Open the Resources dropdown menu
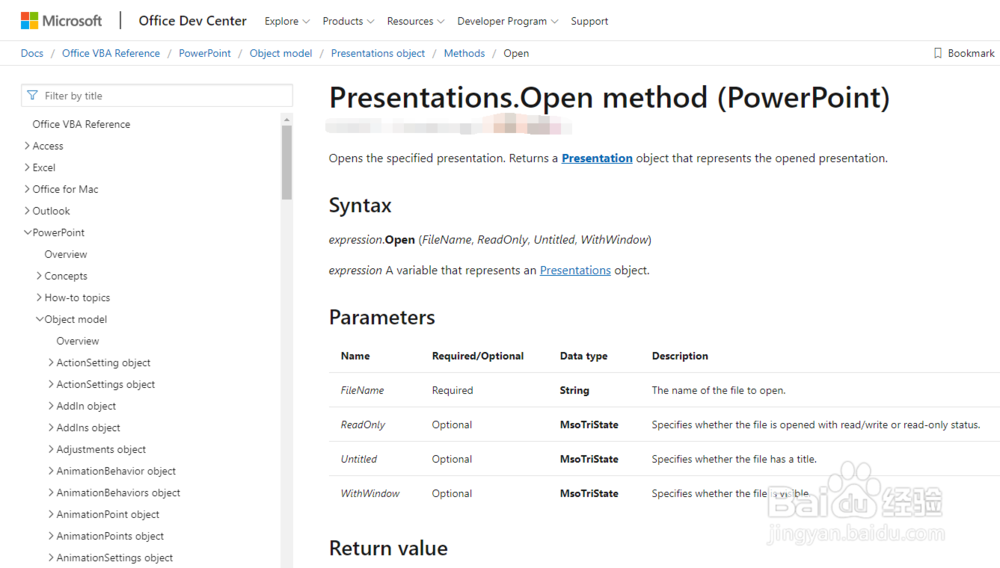1000x568 pixels. tap(415, 21)
